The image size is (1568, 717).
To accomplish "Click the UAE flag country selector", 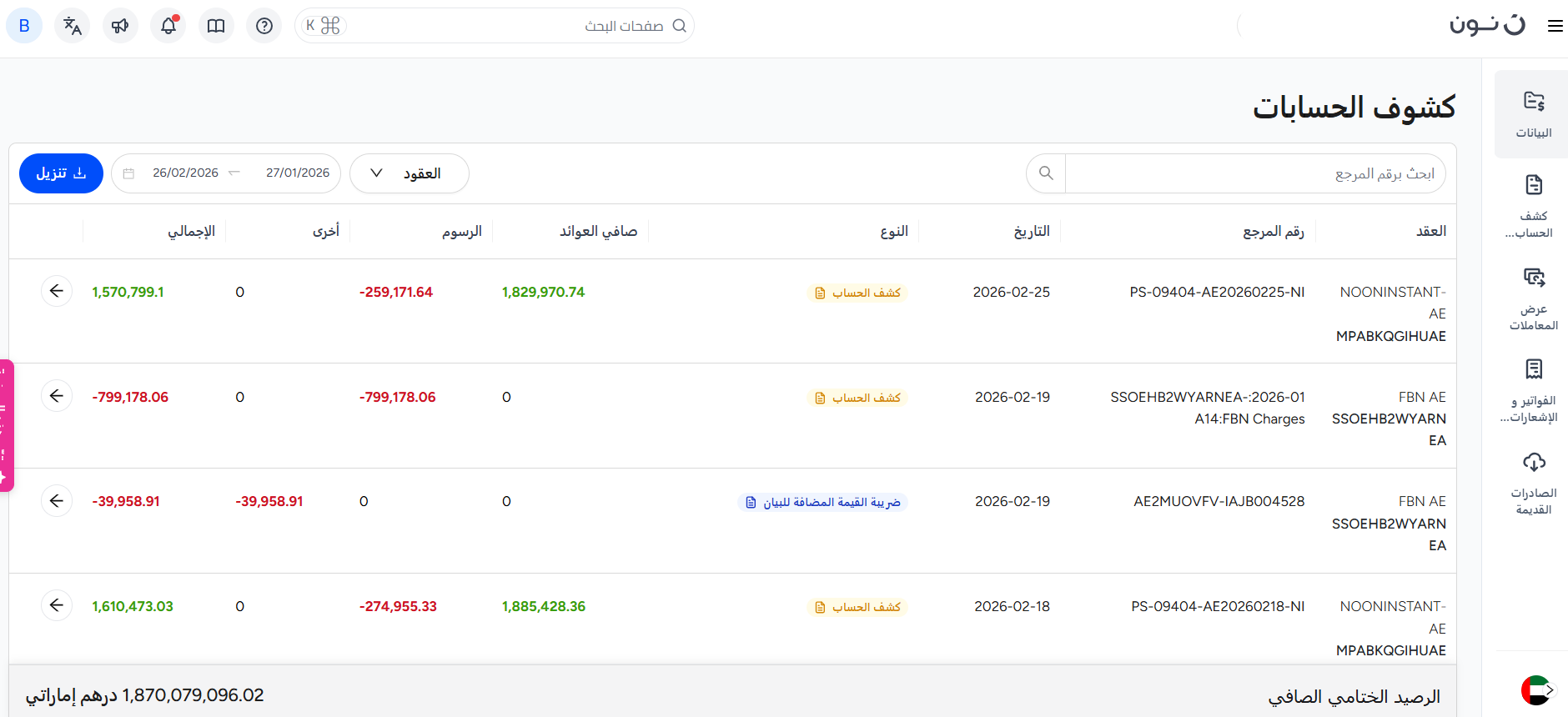I will click(1535, 690).
